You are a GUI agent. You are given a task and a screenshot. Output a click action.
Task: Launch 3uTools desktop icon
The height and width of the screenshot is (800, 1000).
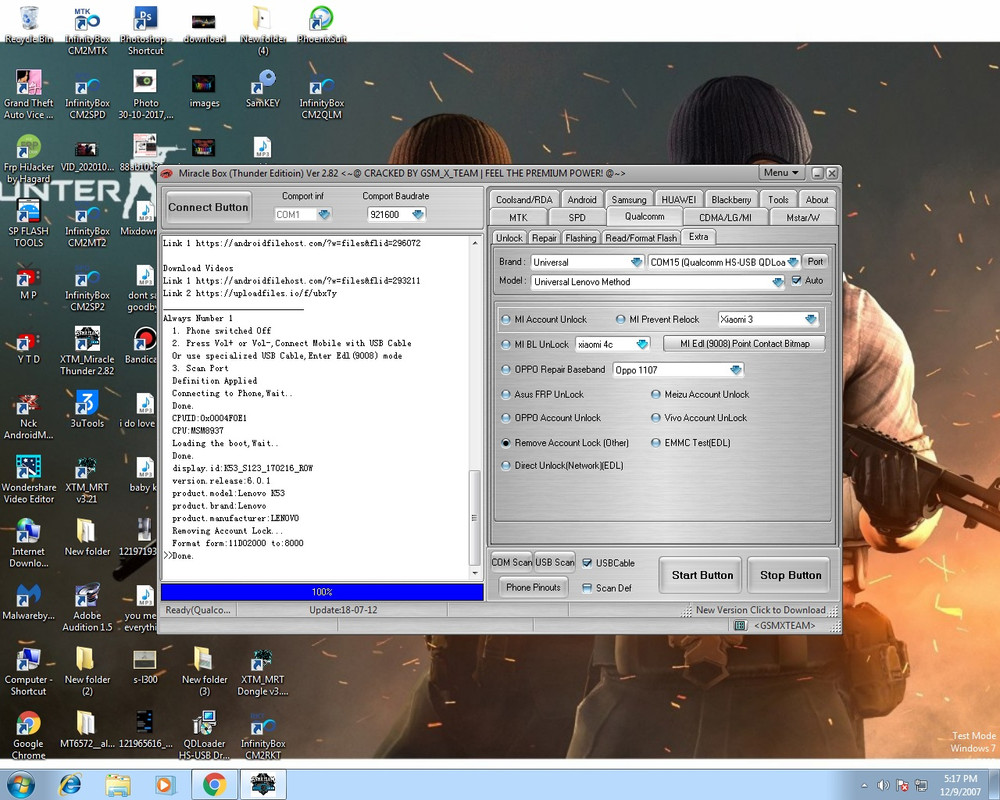[87, 410]
